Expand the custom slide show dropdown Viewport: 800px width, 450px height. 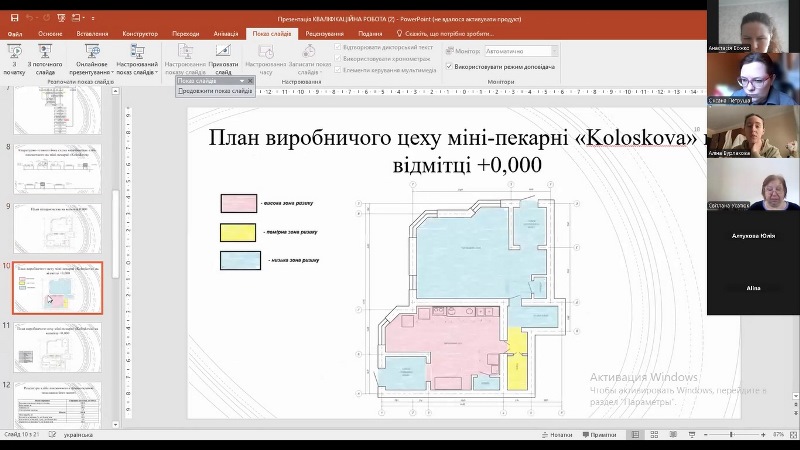(138, 60)
